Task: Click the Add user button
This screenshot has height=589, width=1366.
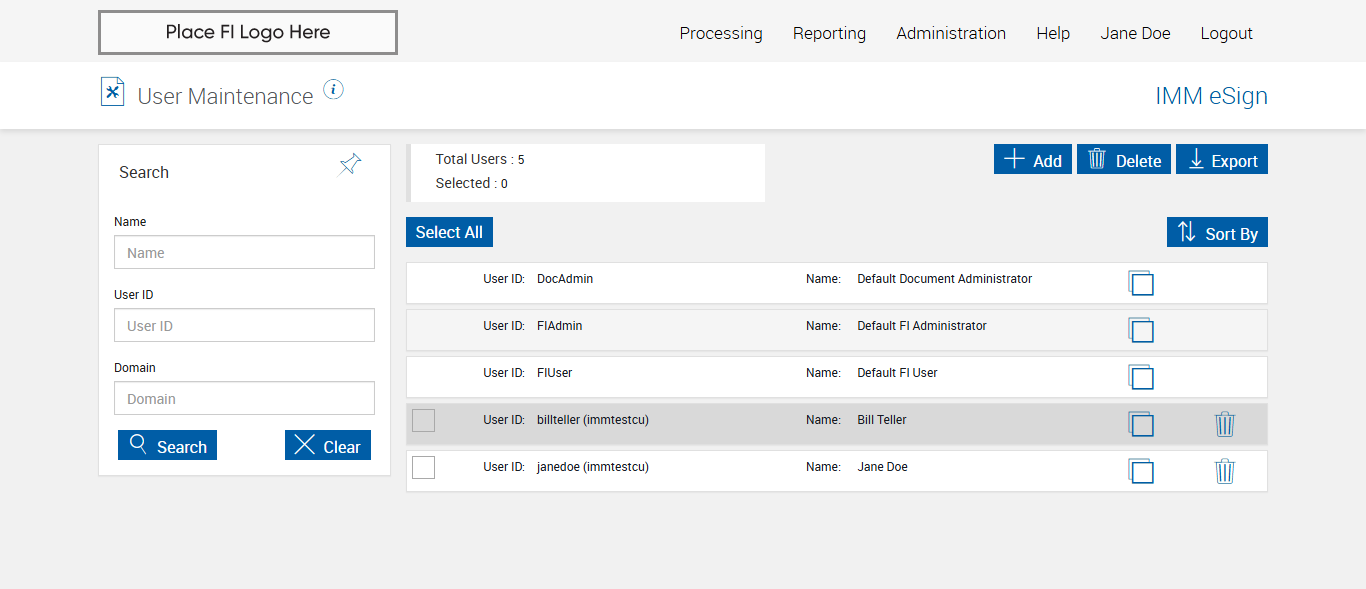Action: click(x=1033, y=160)
